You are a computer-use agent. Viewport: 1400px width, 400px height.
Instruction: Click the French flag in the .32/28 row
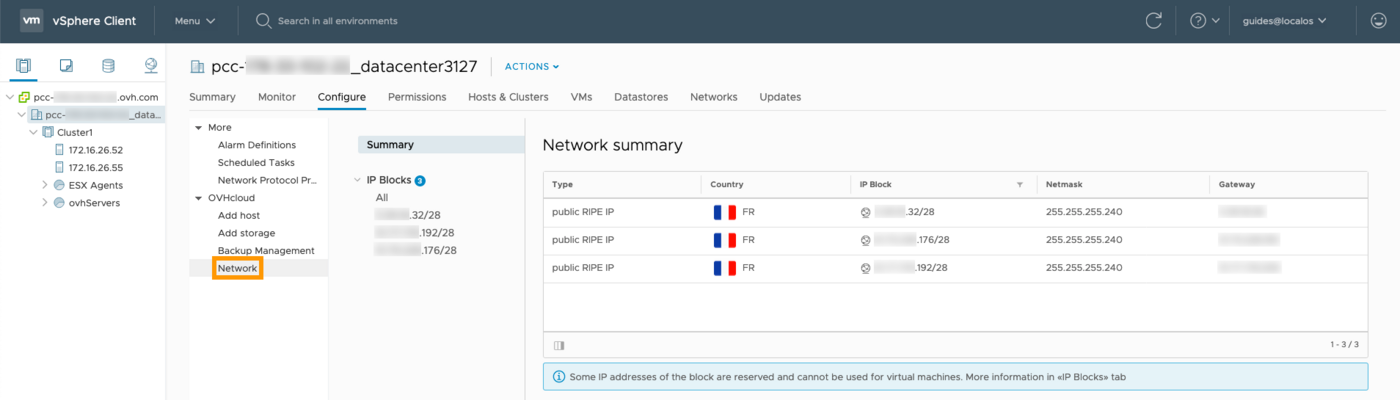pyautogui.click(x=724, y=212)
